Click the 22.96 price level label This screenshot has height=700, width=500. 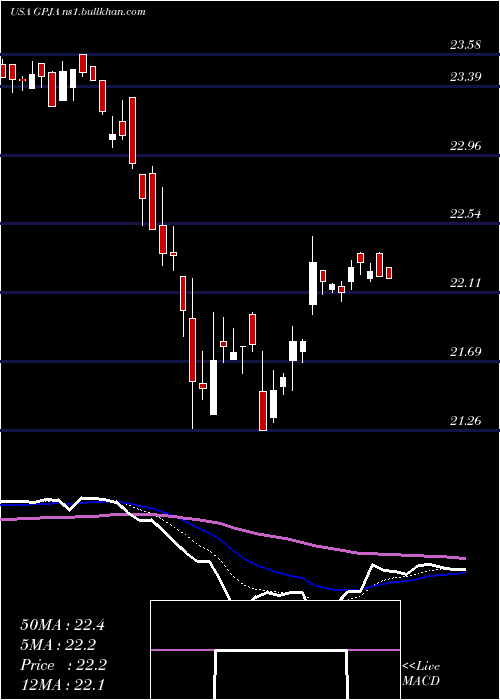[466, 146]
